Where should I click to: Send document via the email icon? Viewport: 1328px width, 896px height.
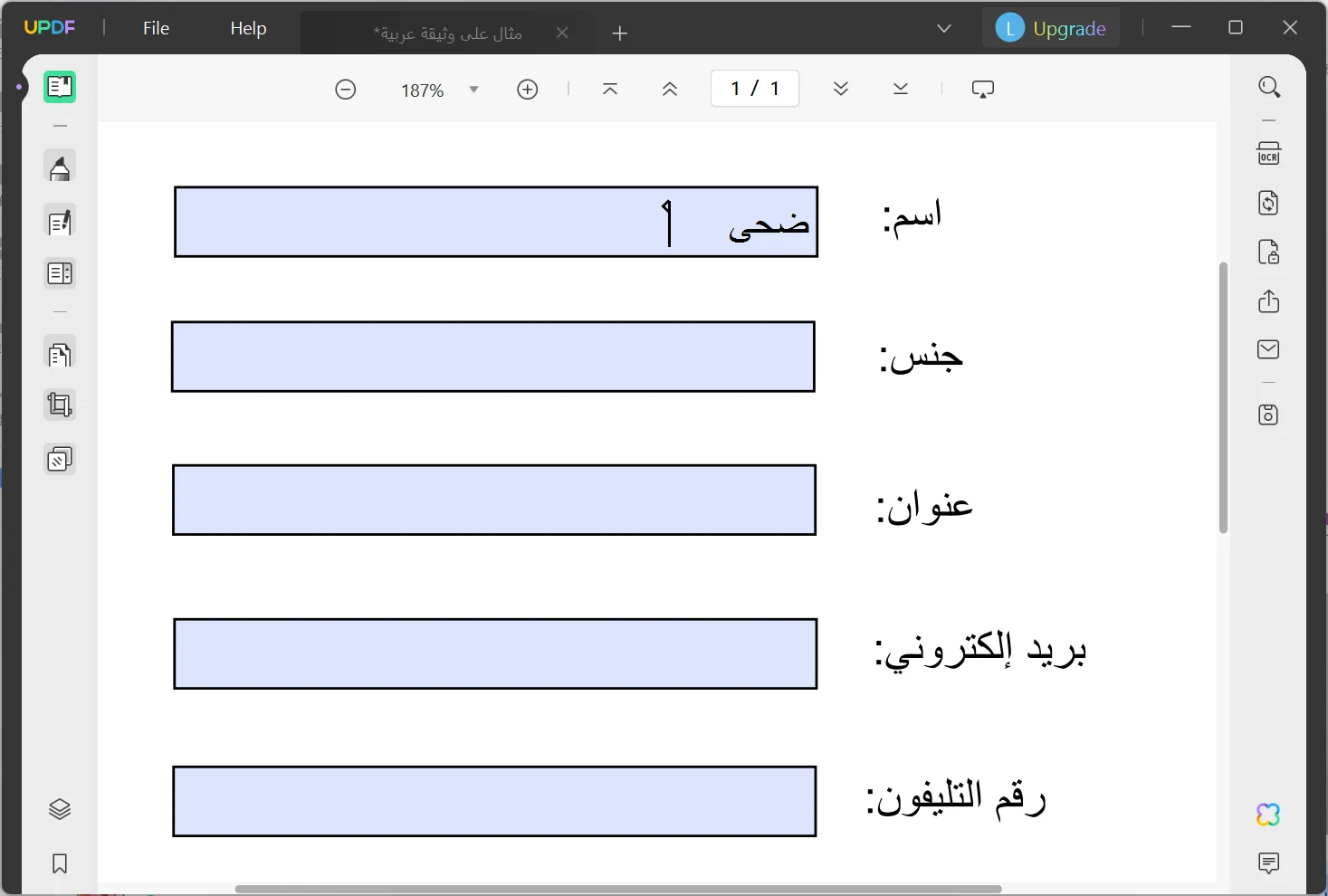[x=1269, y=349]
